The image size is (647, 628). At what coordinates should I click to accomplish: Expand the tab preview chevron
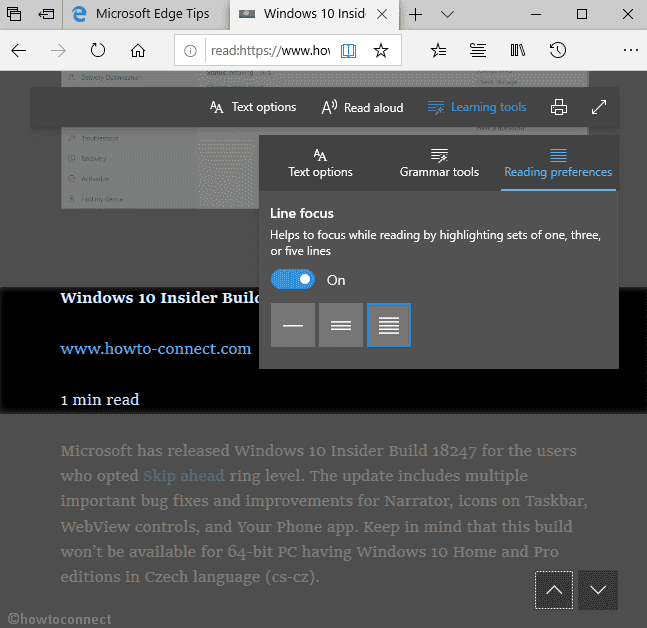(x=447, y=14)
